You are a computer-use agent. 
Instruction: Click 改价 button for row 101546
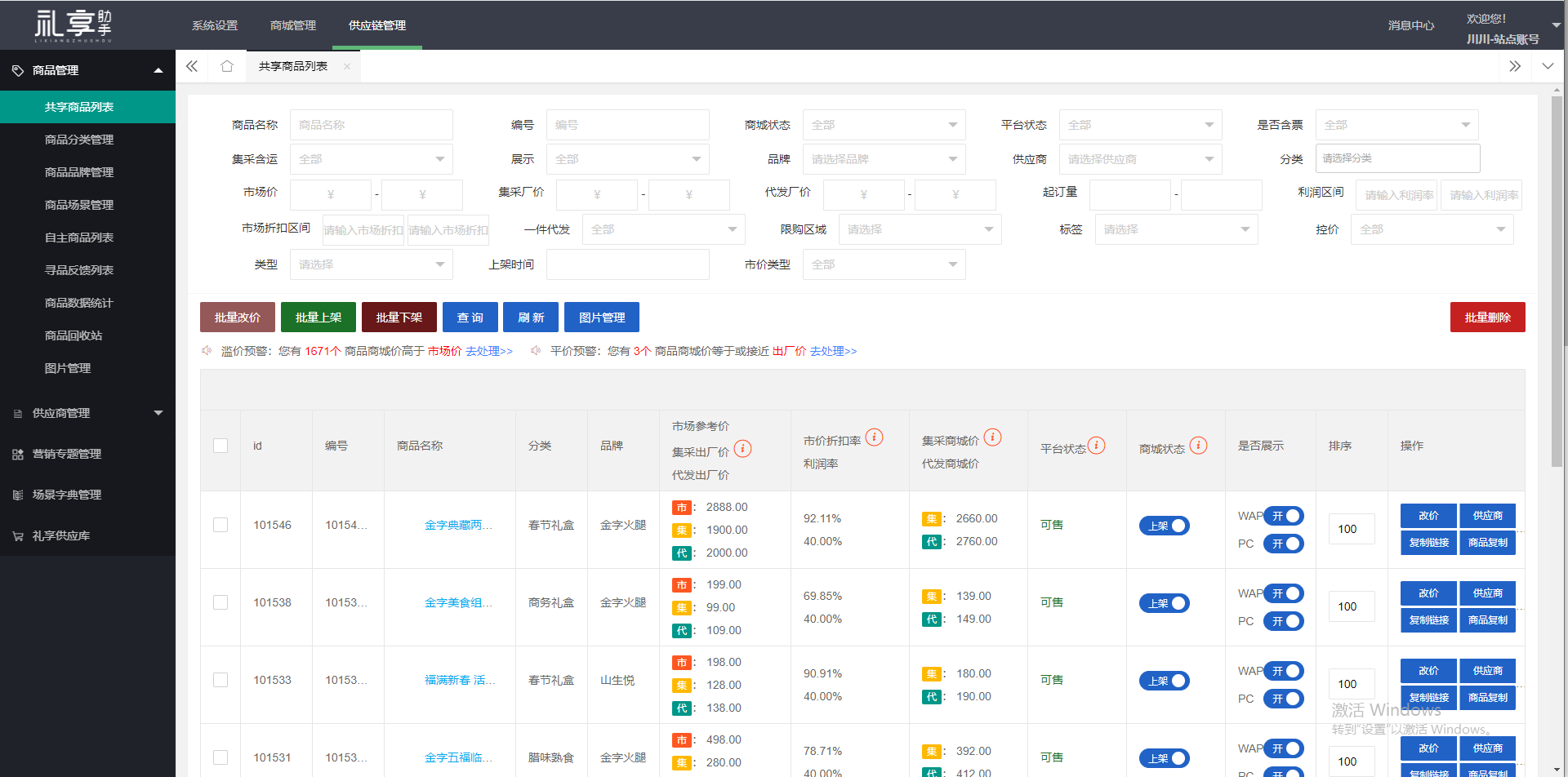(x=1428, y=516)
